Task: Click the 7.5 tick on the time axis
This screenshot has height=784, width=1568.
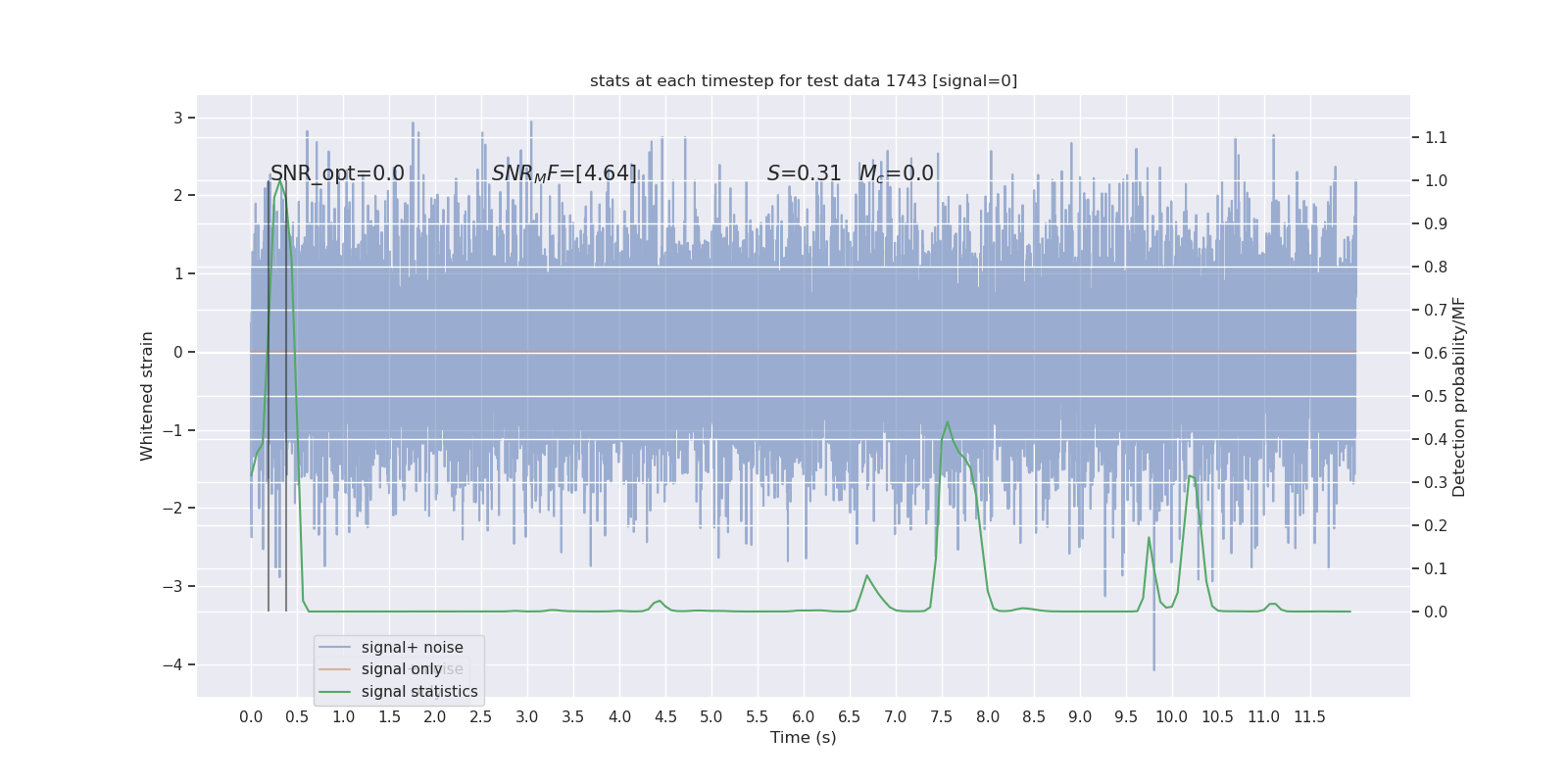Action: click(x=942, y=717)
